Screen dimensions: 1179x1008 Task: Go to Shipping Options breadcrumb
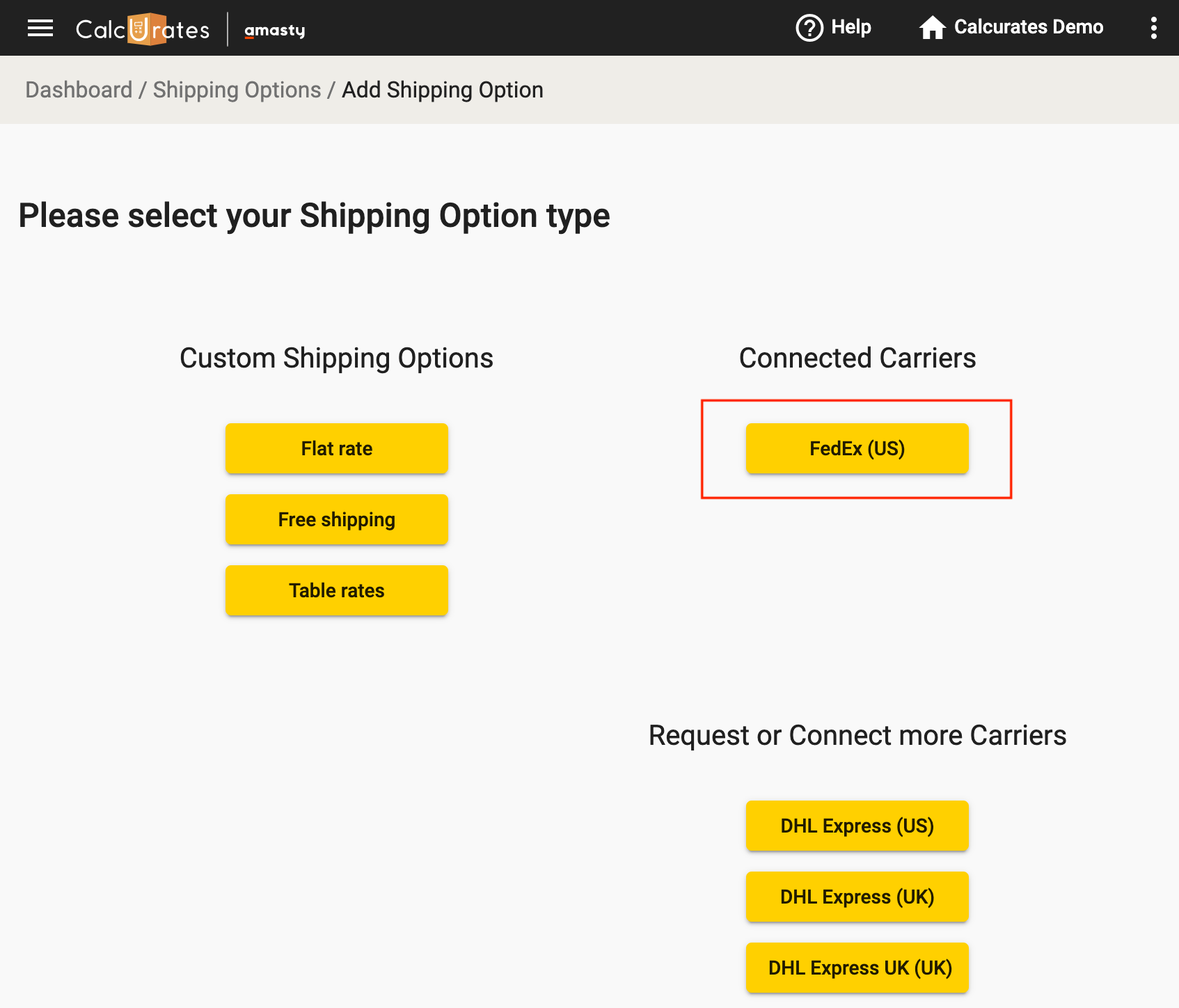[x=237, y=90]
